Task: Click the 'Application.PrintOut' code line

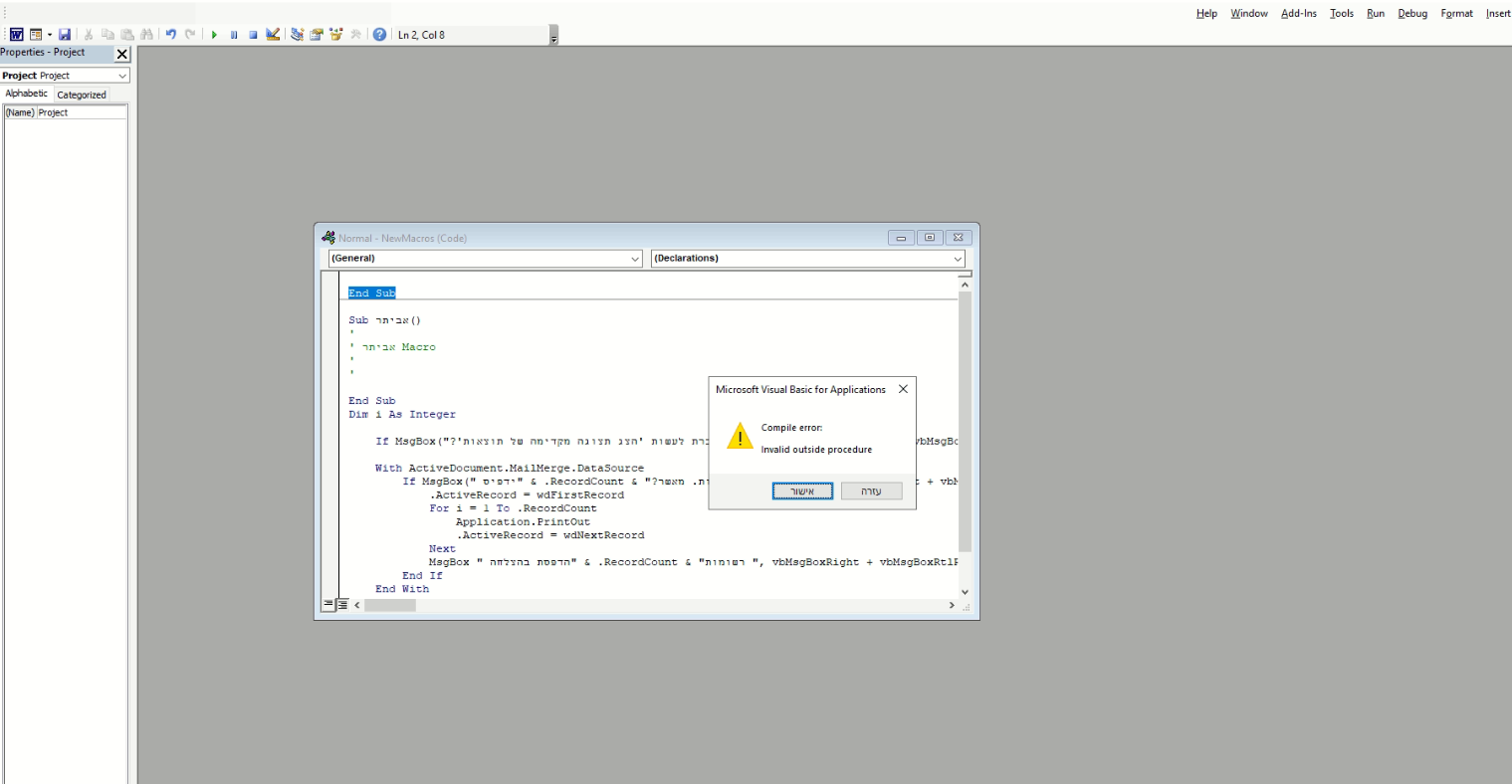Action: click(x=523, y=522)
